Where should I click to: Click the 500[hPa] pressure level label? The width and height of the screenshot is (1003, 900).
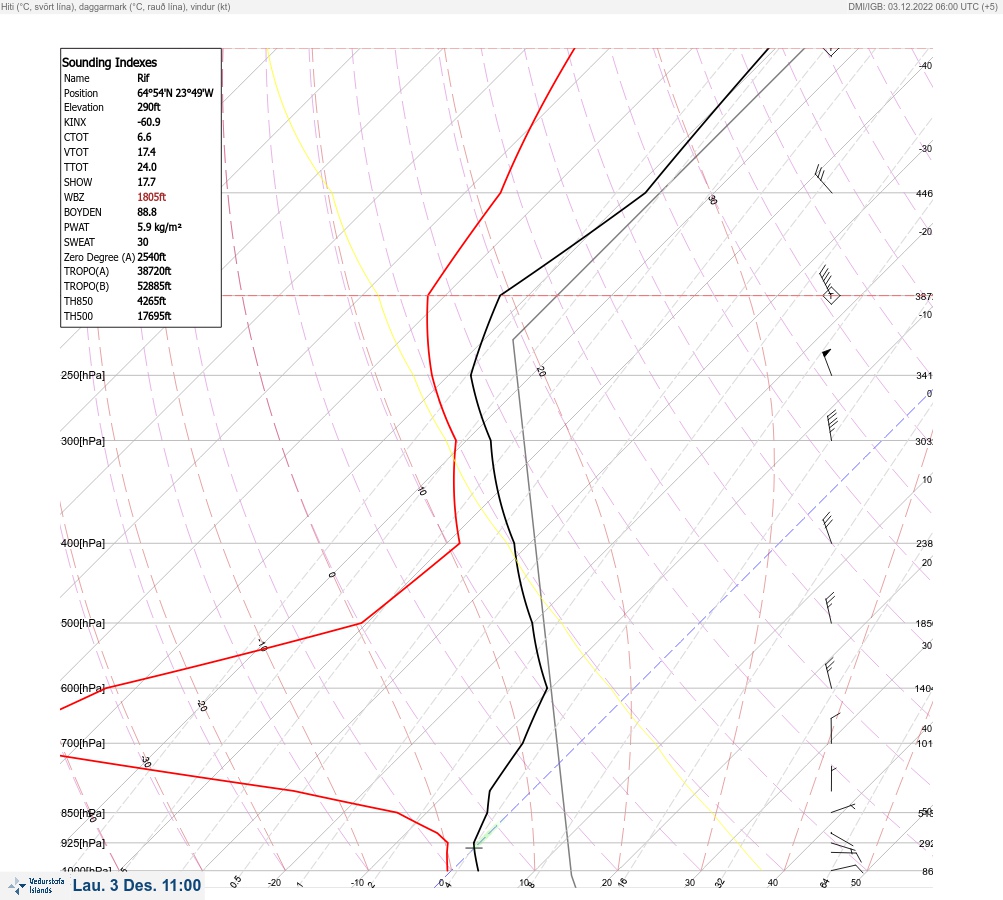coord(83,623)
